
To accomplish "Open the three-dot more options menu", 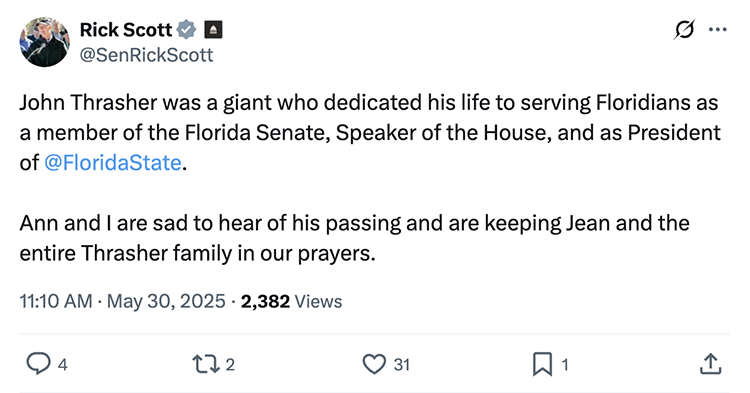I will point(717,30).
